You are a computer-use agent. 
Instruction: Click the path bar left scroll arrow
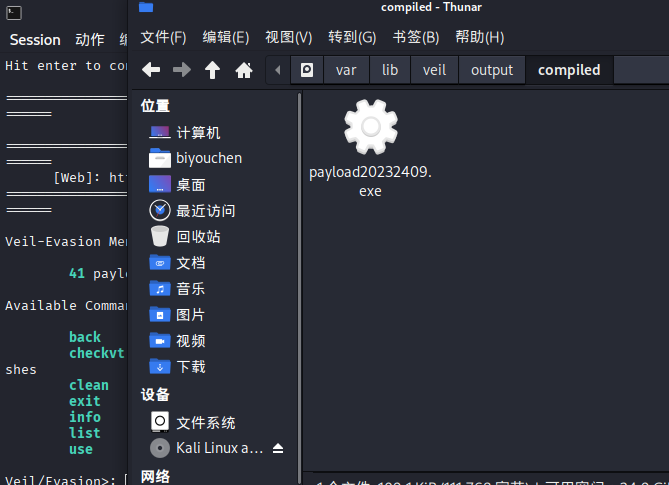(278, 70)
